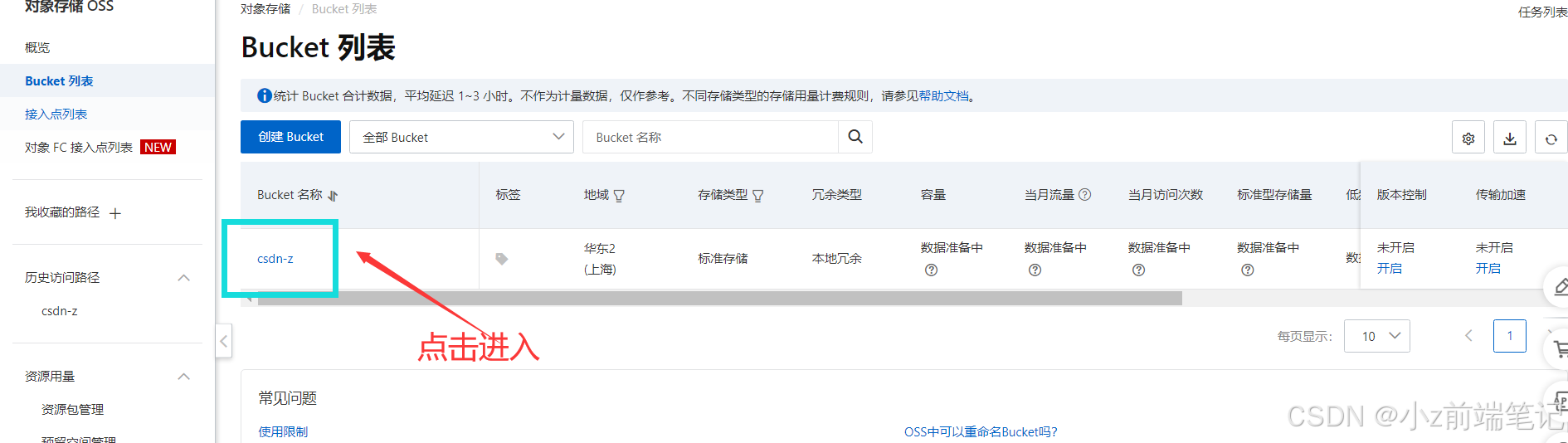Open 概览 in the sidebar
1568x443 pixels.
[37, 47]
